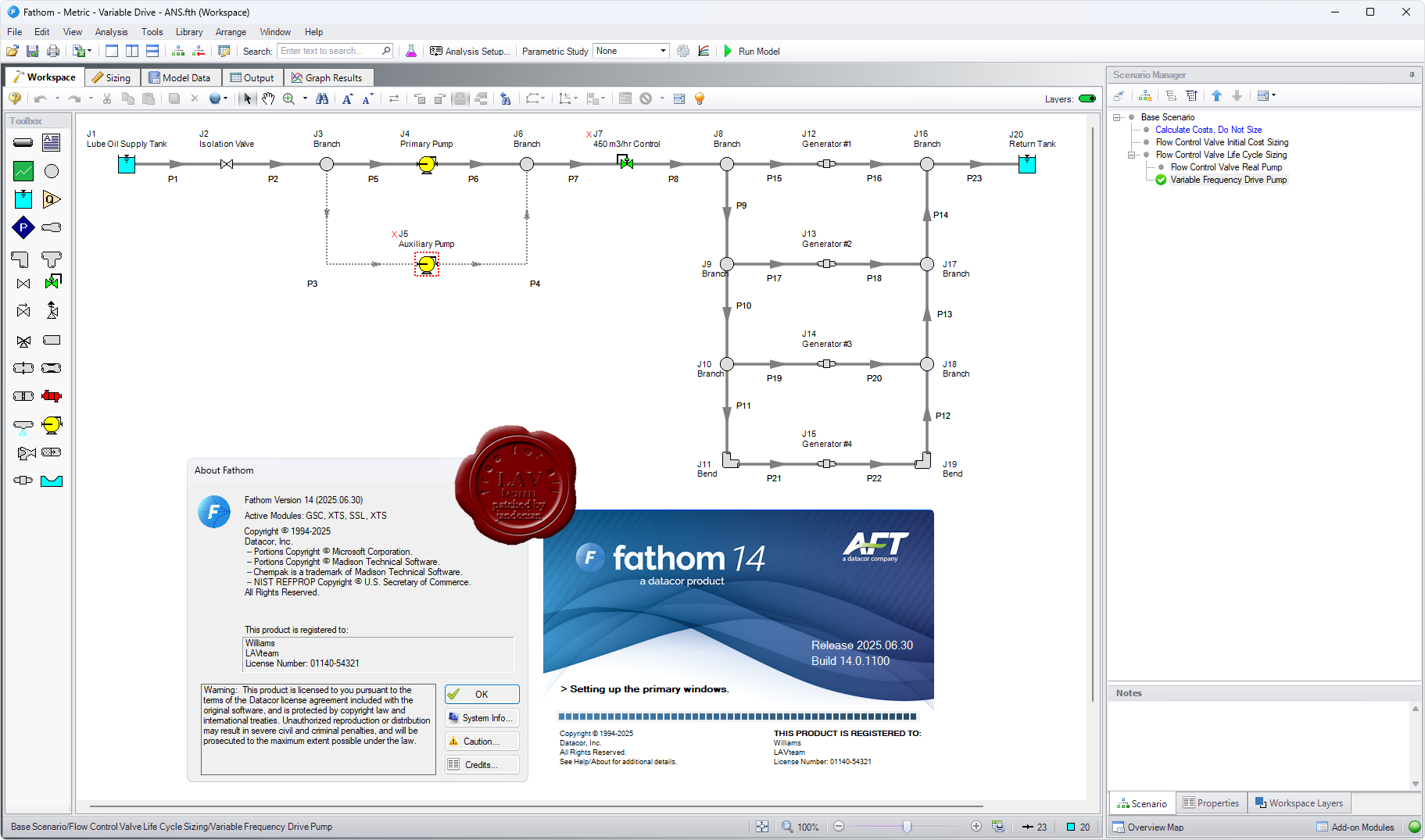Select the green graph tool in Toolbox

pyautogui.click(x=23, y=171)
